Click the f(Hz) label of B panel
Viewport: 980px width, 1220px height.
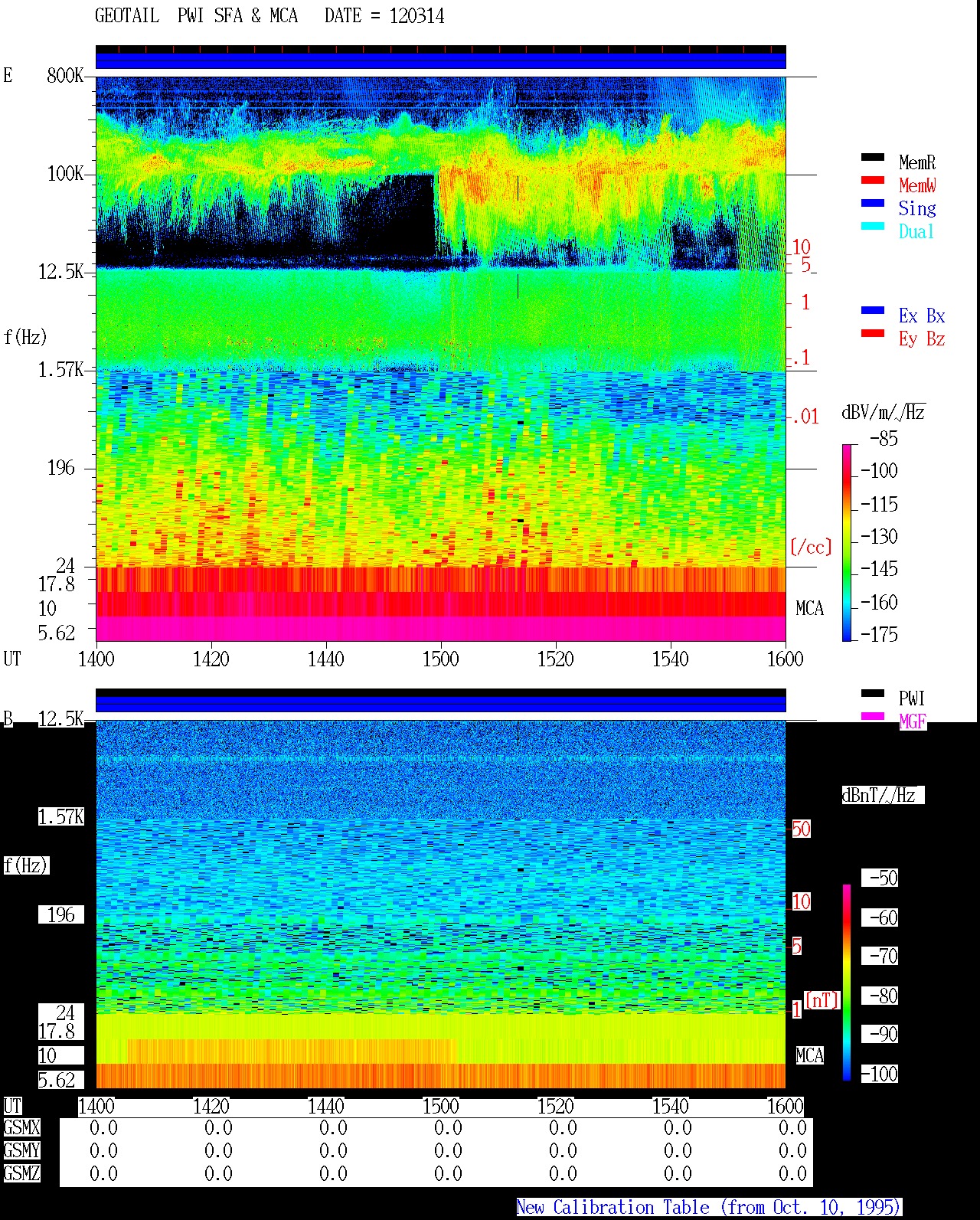pos(25,865)
